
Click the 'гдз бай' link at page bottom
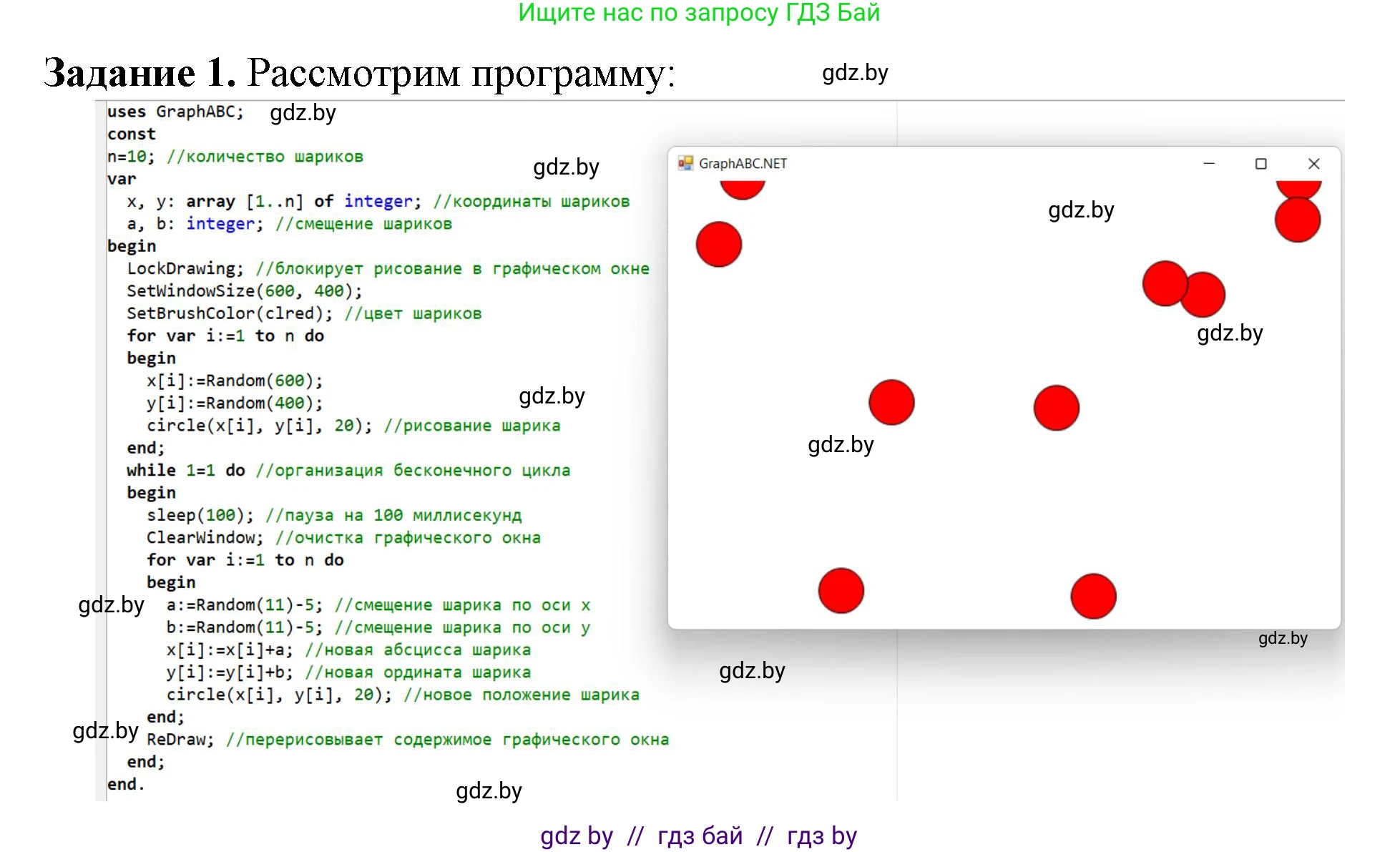coord(700,836)
